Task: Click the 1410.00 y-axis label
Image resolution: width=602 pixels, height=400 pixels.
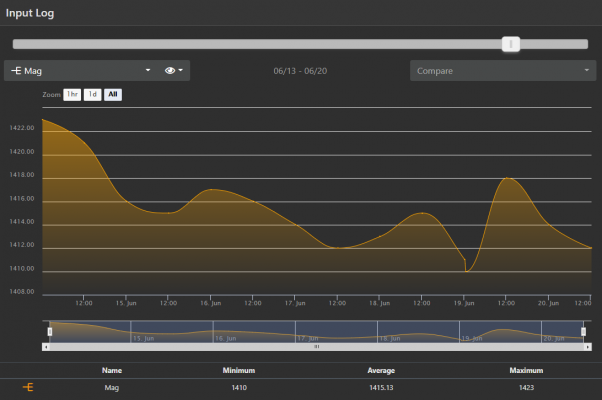Action: pos(22,269)
